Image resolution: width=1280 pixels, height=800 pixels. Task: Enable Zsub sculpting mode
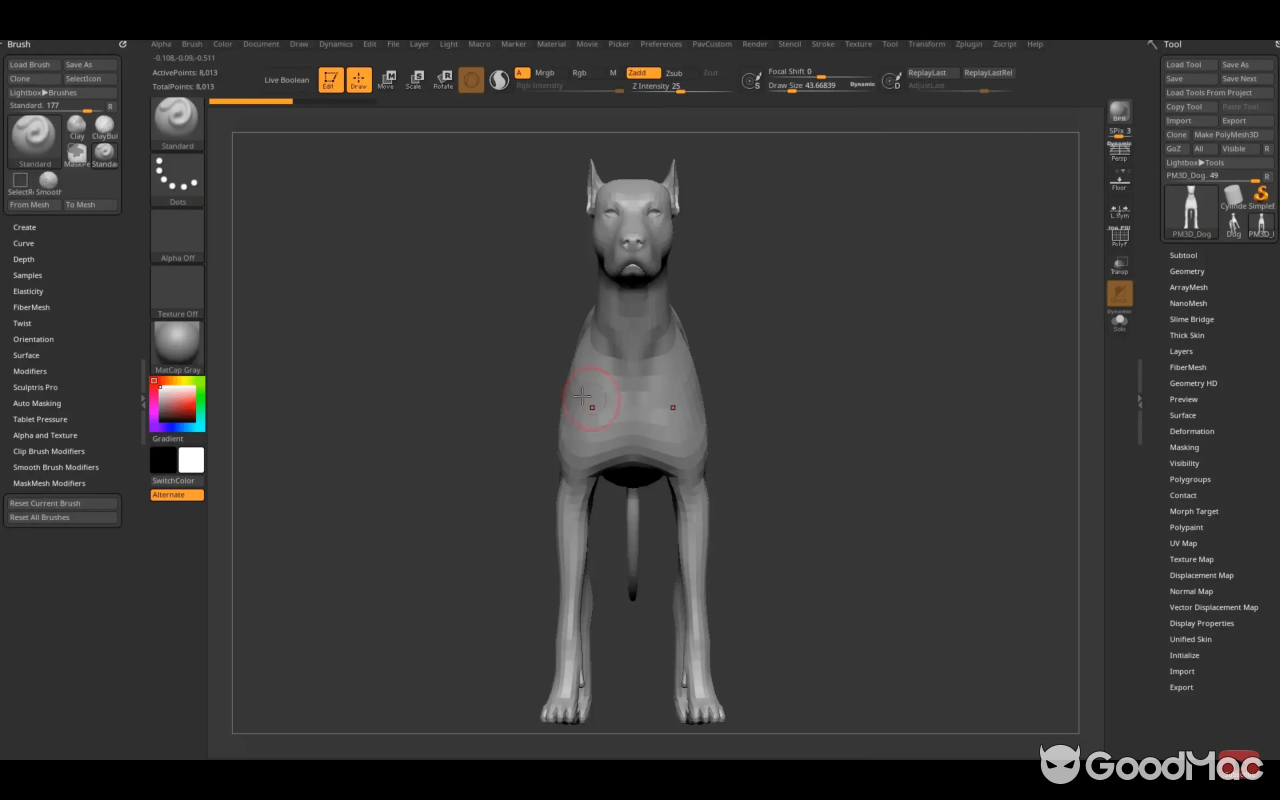tap(674, 72)
